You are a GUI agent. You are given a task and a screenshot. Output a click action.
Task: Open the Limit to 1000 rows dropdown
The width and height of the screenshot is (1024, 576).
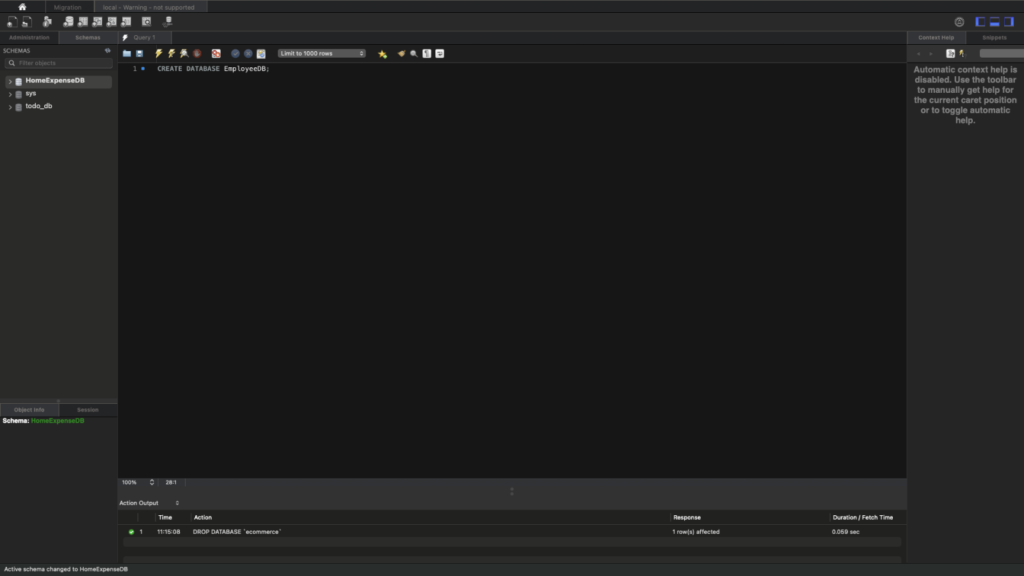322,53
